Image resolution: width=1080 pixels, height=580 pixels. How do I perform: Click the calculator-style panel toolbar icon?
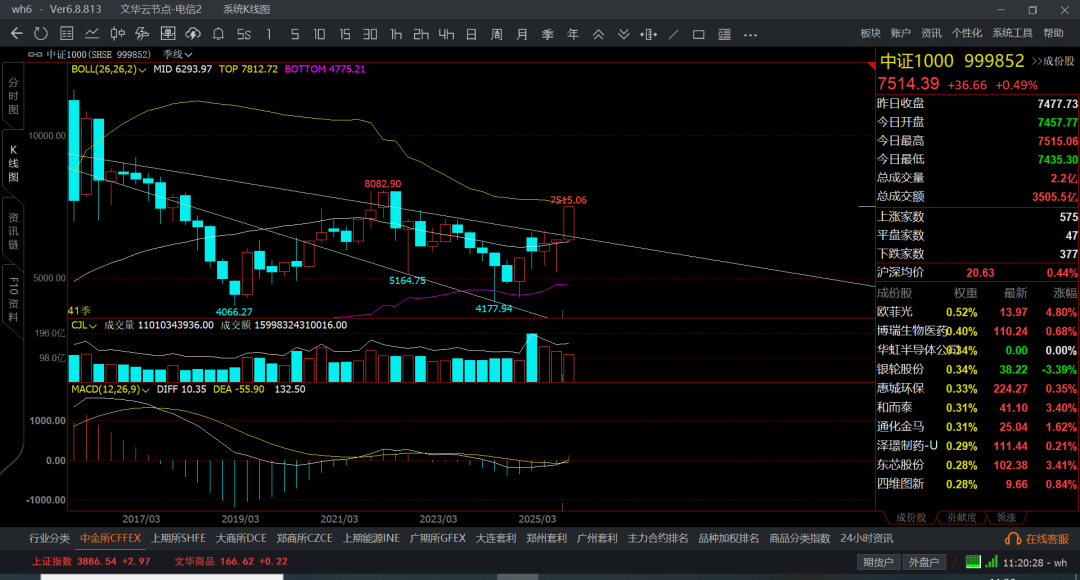[167, 34]
